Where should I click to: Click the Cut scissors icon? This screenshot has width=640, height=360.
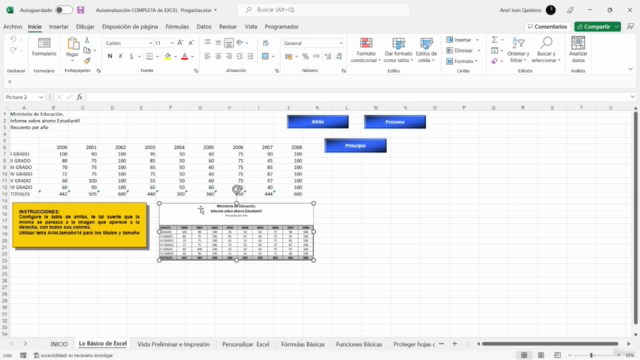[87, 40]
